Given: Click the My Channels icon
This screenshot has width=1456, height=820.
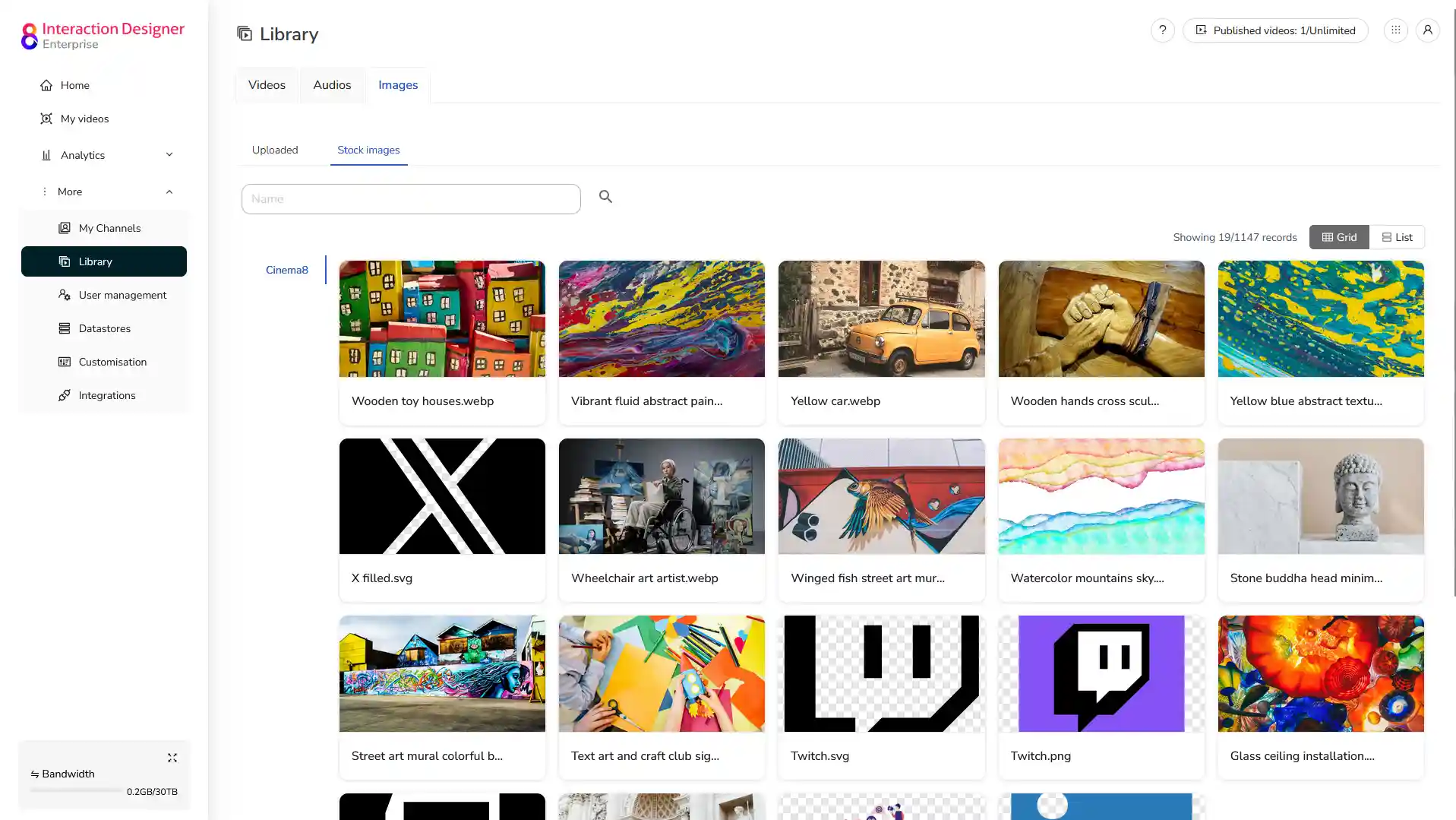Looking at the screenshot, I should click(65, 228).
